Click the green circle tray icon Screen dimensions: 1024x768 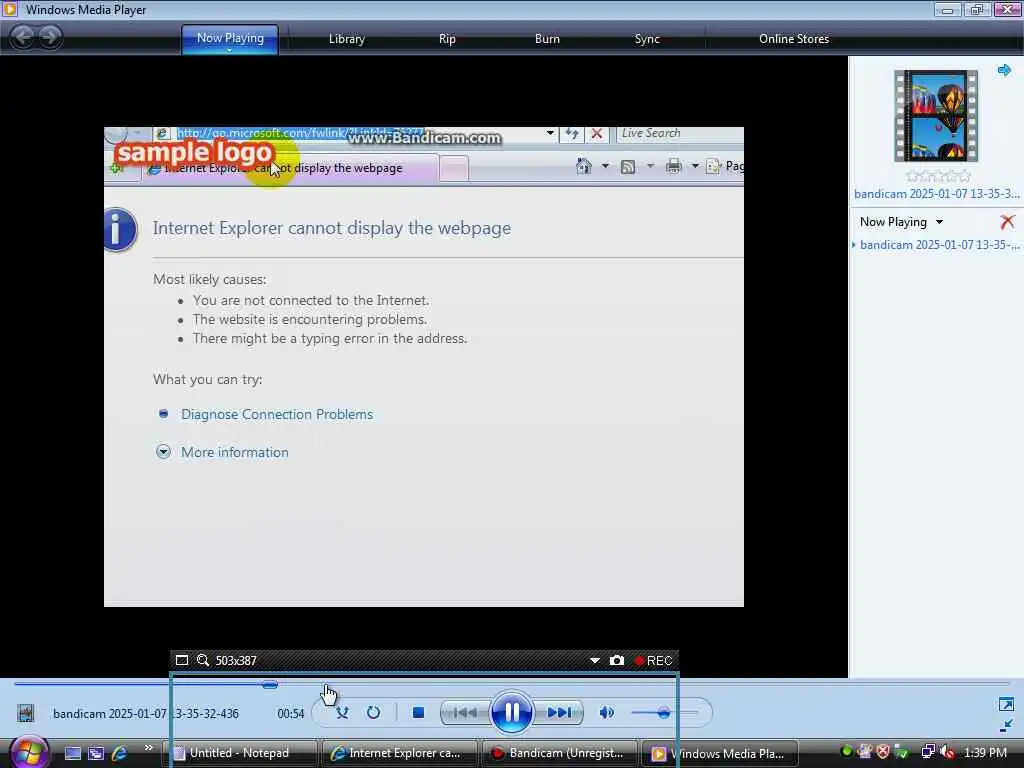tap(847, 752)
